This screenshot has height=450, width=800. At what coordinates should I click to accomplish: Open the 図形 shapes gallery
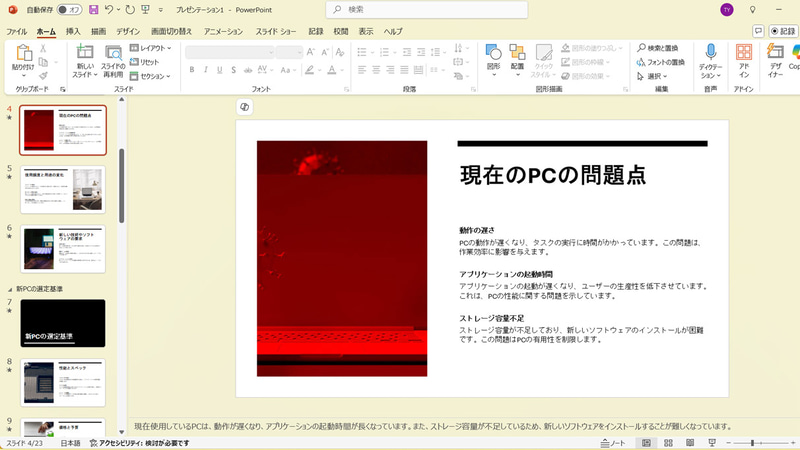[493, 60]
